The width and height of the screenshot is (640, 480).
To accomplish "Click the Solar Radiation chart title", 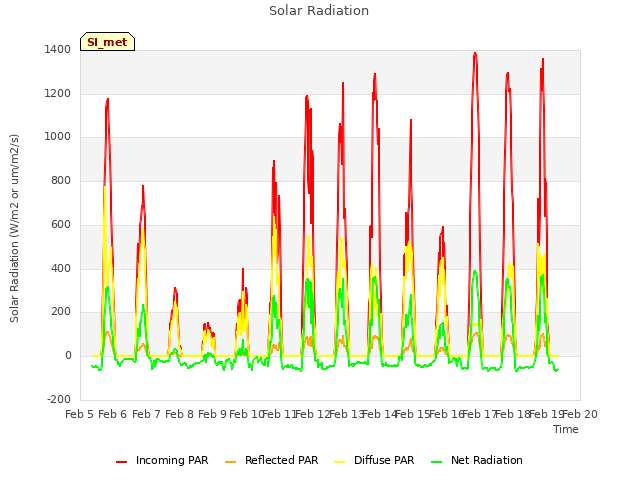I will point(319,11).
